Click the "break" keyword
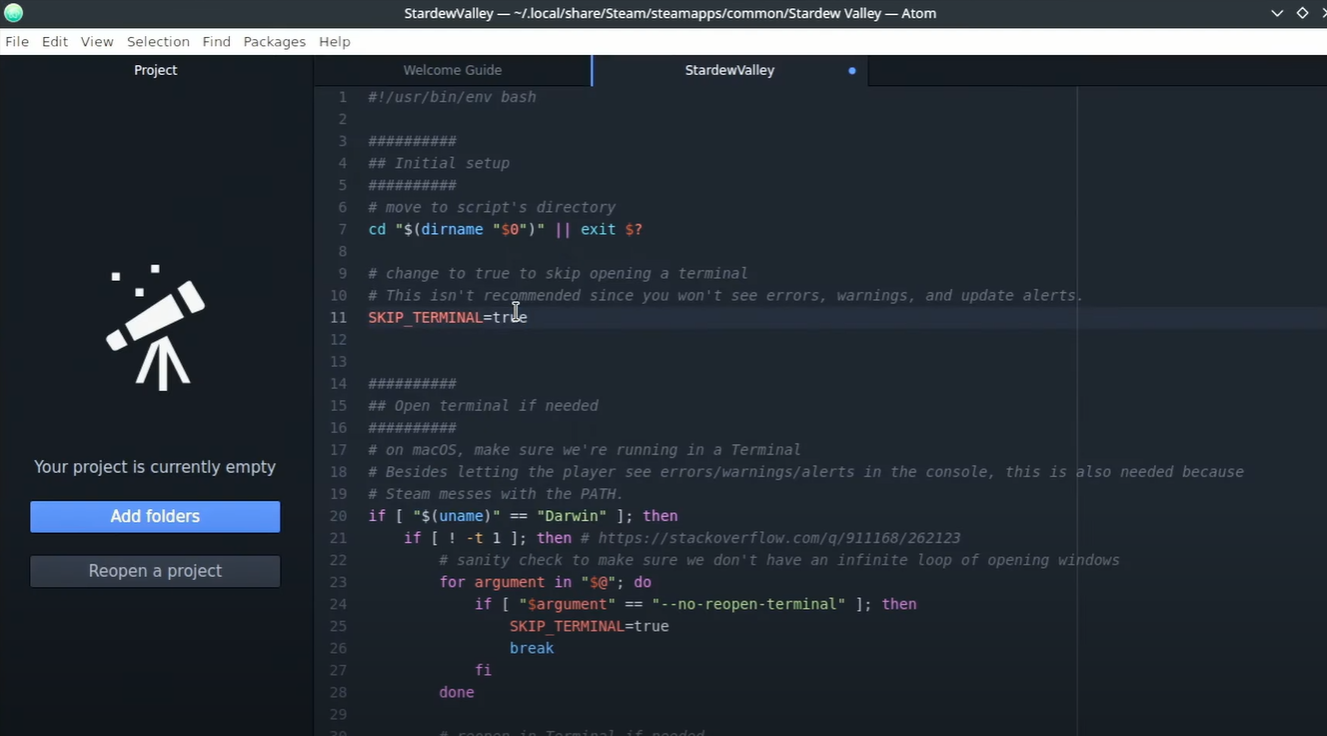 pos(532,647)
